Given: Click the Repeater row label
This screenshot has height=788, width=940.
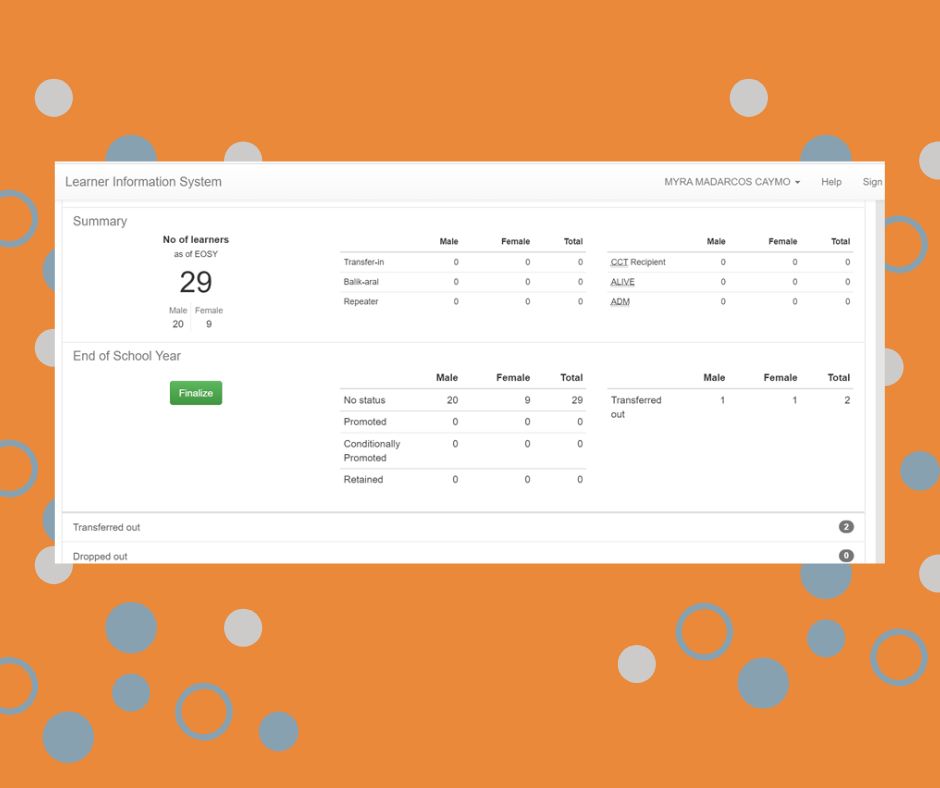Looking at the screenshot, I should pos(361,302).
